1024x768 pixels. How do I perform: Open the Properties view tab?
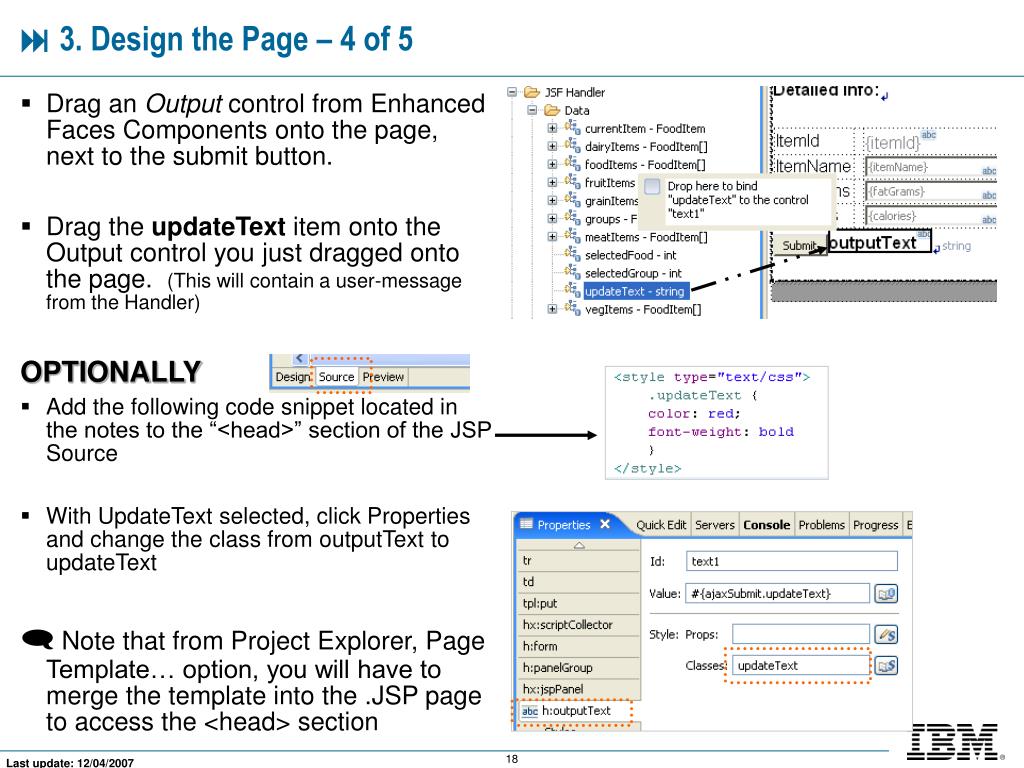pyautogui.click(x=564, y=525)
